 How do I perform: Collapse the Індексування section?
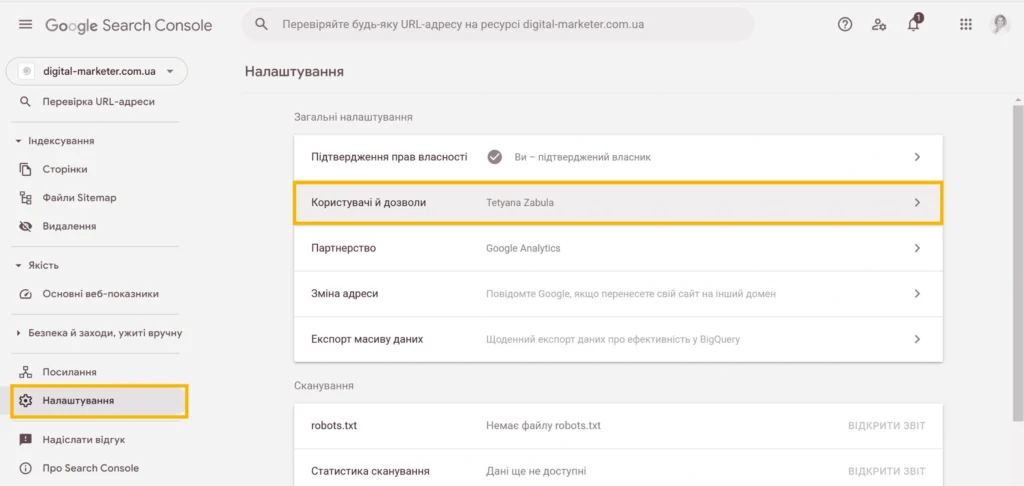tap(18, 141)
